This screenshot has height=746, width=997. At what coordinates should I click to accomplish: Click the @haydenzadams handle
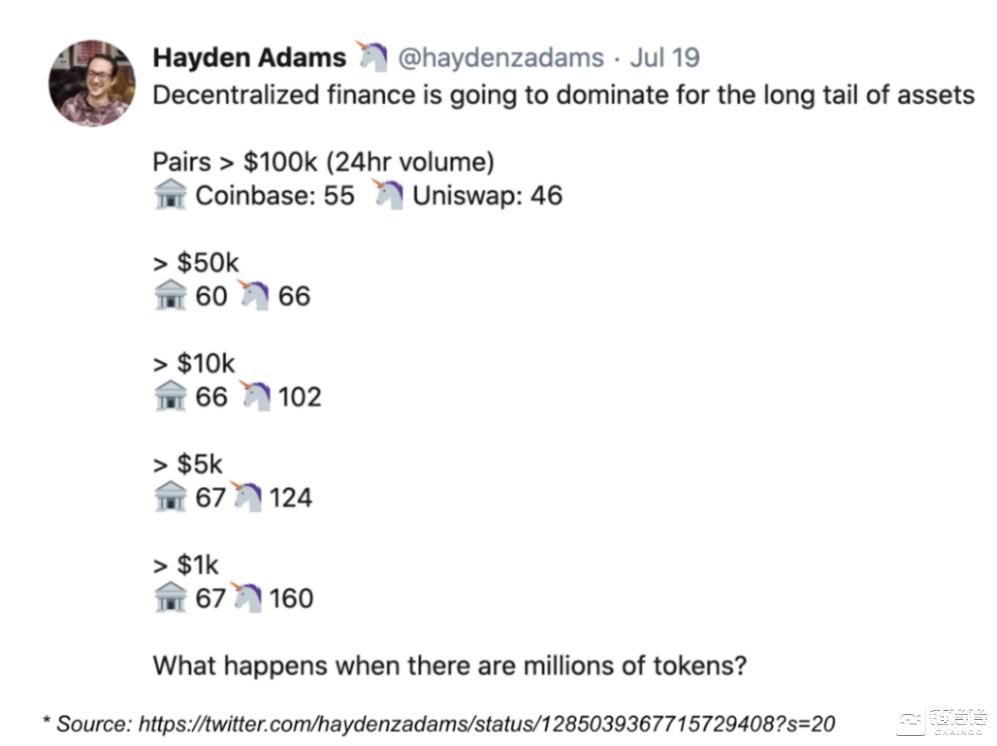501,58
